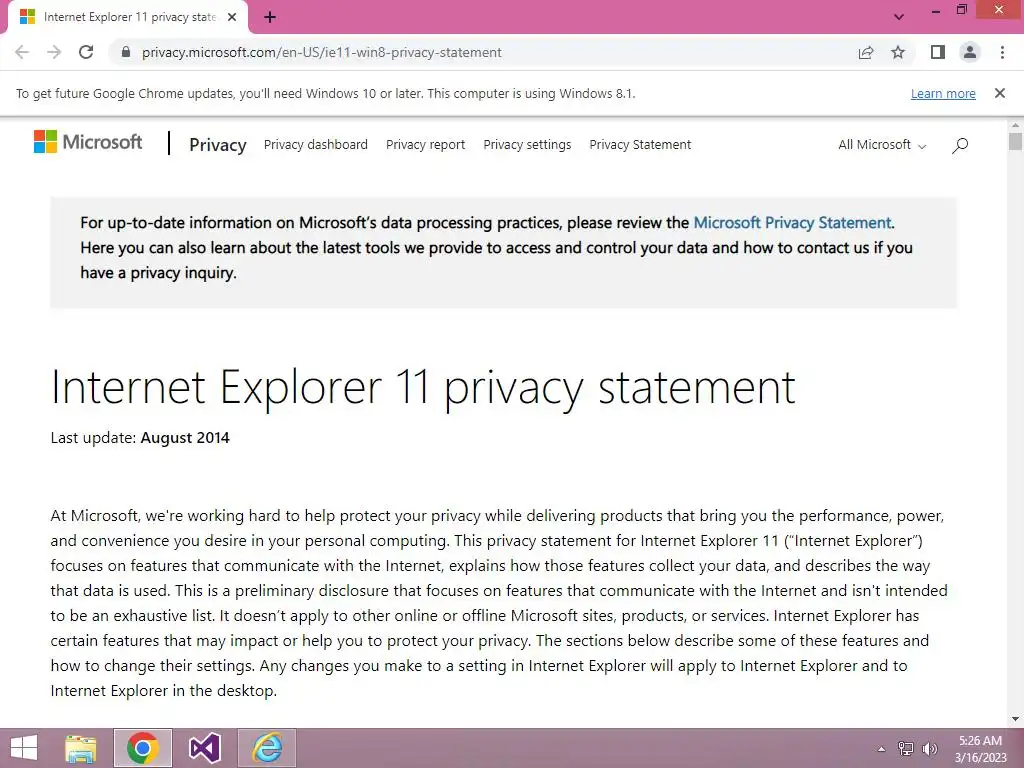Open Windows Start button

click(24, 748)
